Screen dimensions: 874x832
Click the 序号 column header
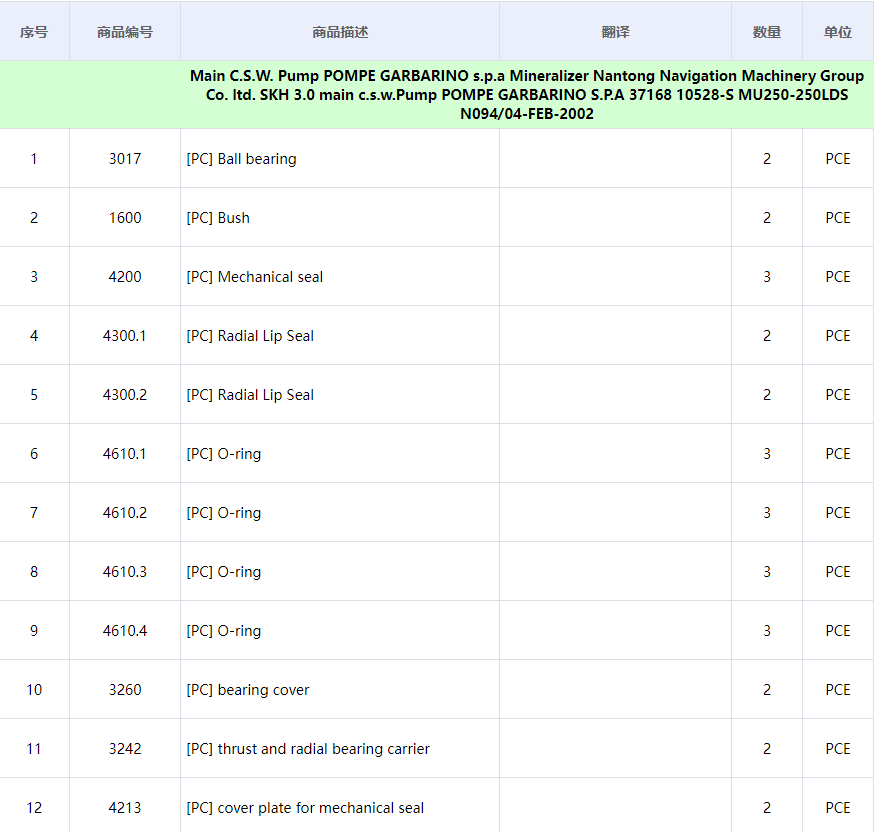[34, 32]
